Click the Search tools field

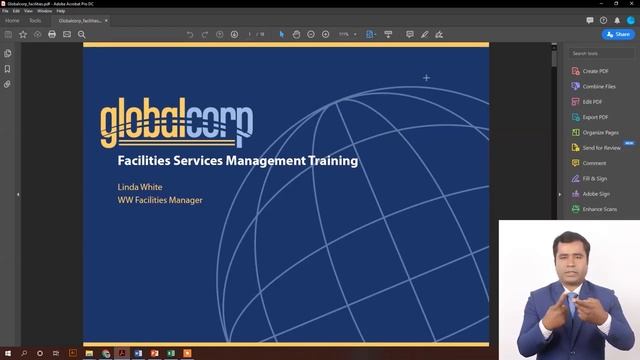pos(602,53)
